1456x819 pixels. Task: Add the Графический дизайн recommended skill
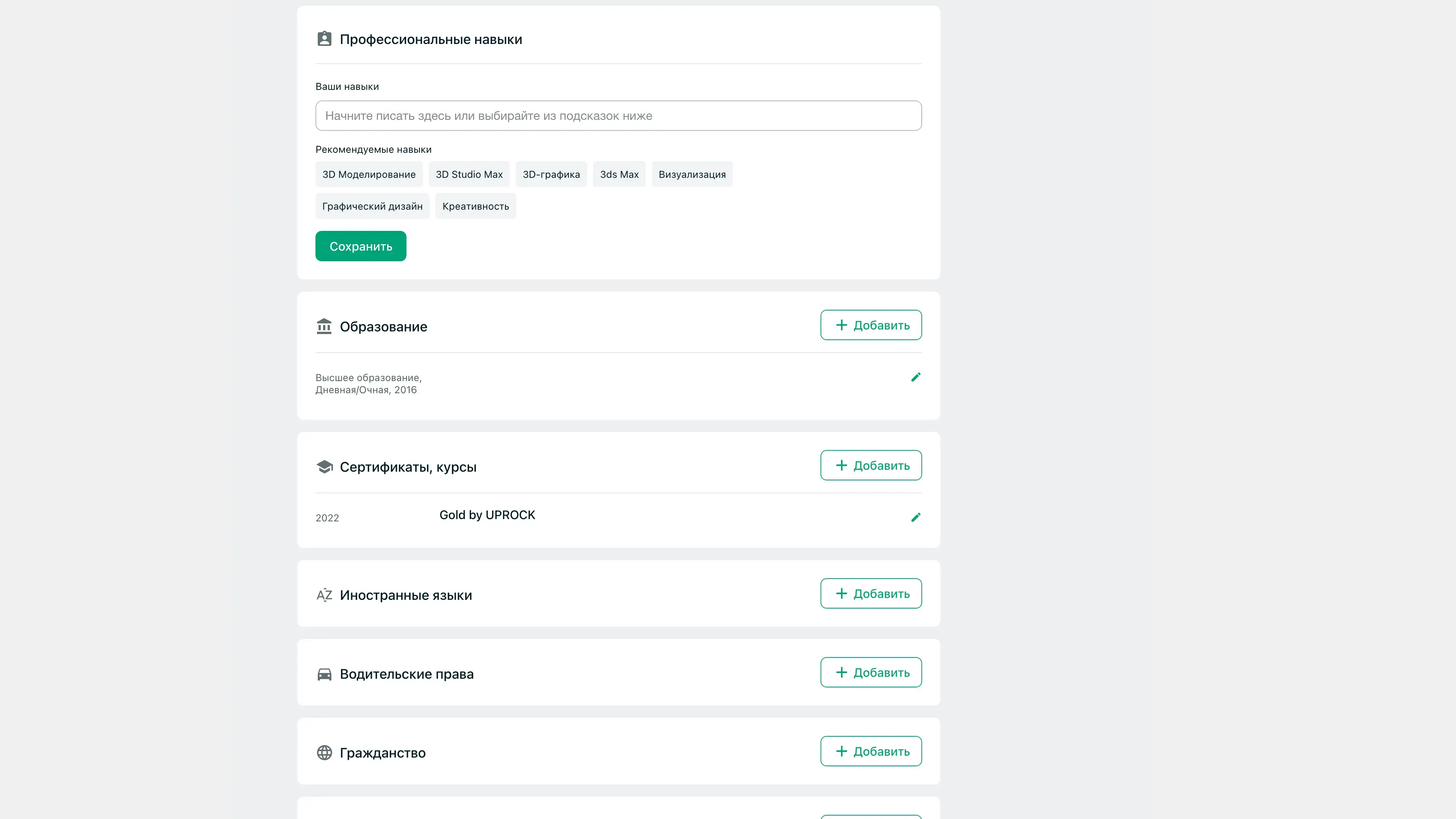point(372,206)
